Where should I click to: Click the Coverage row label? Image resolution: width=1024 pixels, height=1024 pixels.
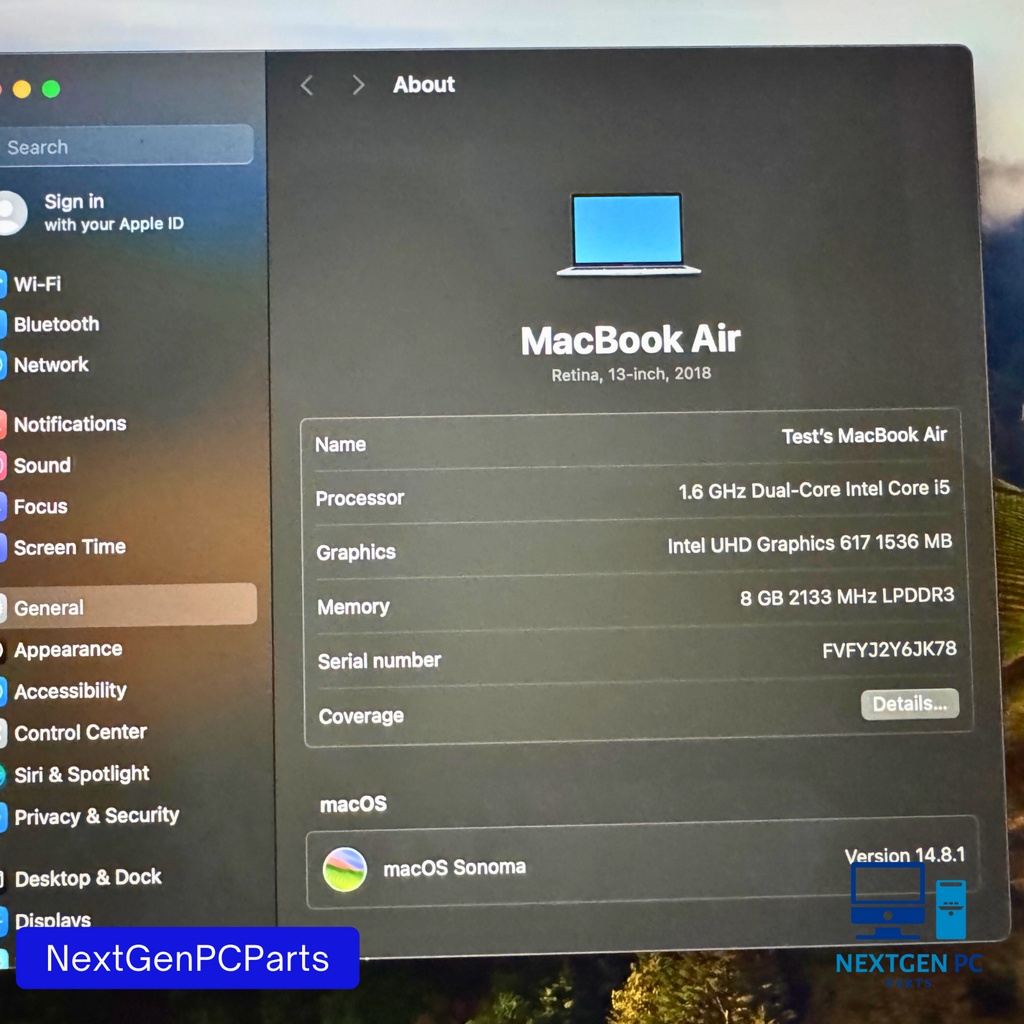(x=361, y=716)
